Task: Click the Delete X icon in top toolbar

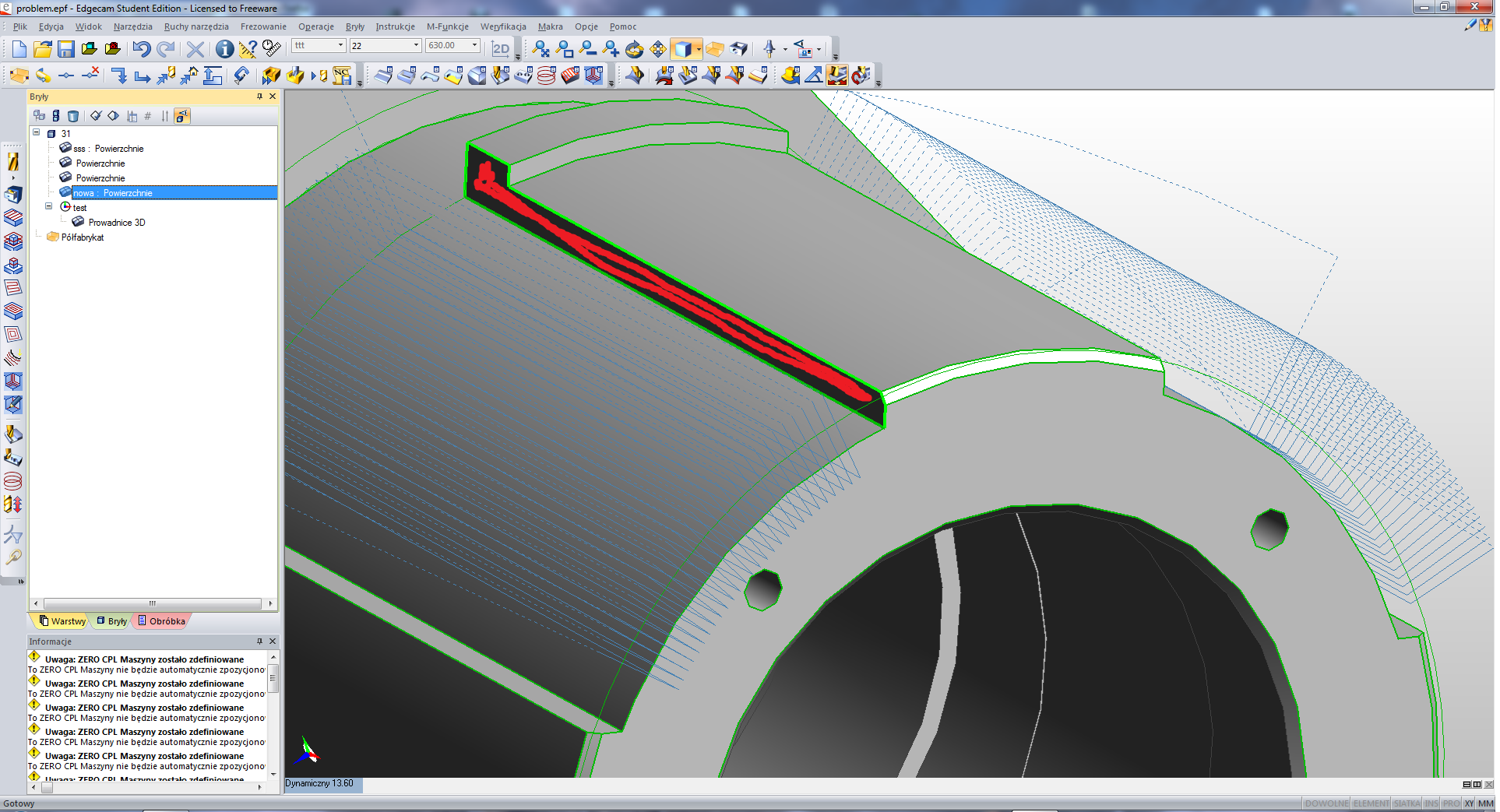Action: [x=195, y=49]
